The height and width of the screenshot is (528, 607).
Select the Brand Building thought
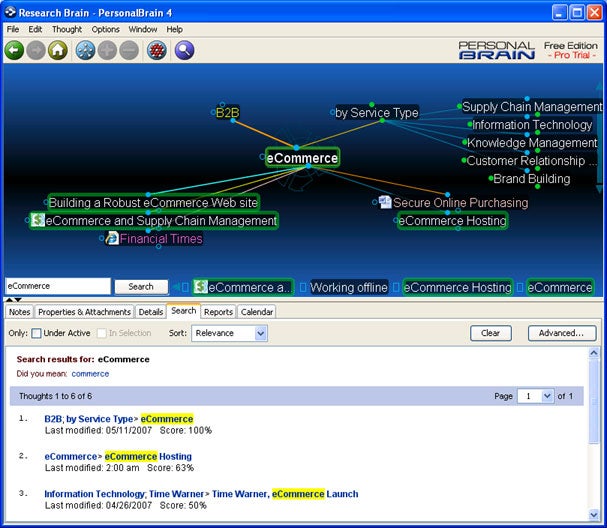coord(532,178)
